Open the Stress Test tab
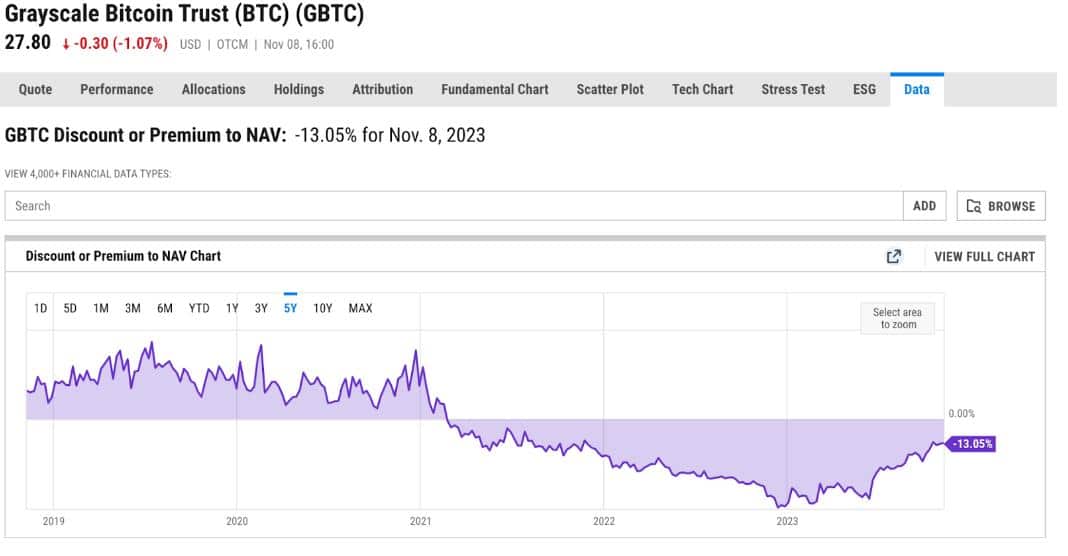Image resolution: width=1068 pixels, height=556 pixels. (x=793, y=89)
